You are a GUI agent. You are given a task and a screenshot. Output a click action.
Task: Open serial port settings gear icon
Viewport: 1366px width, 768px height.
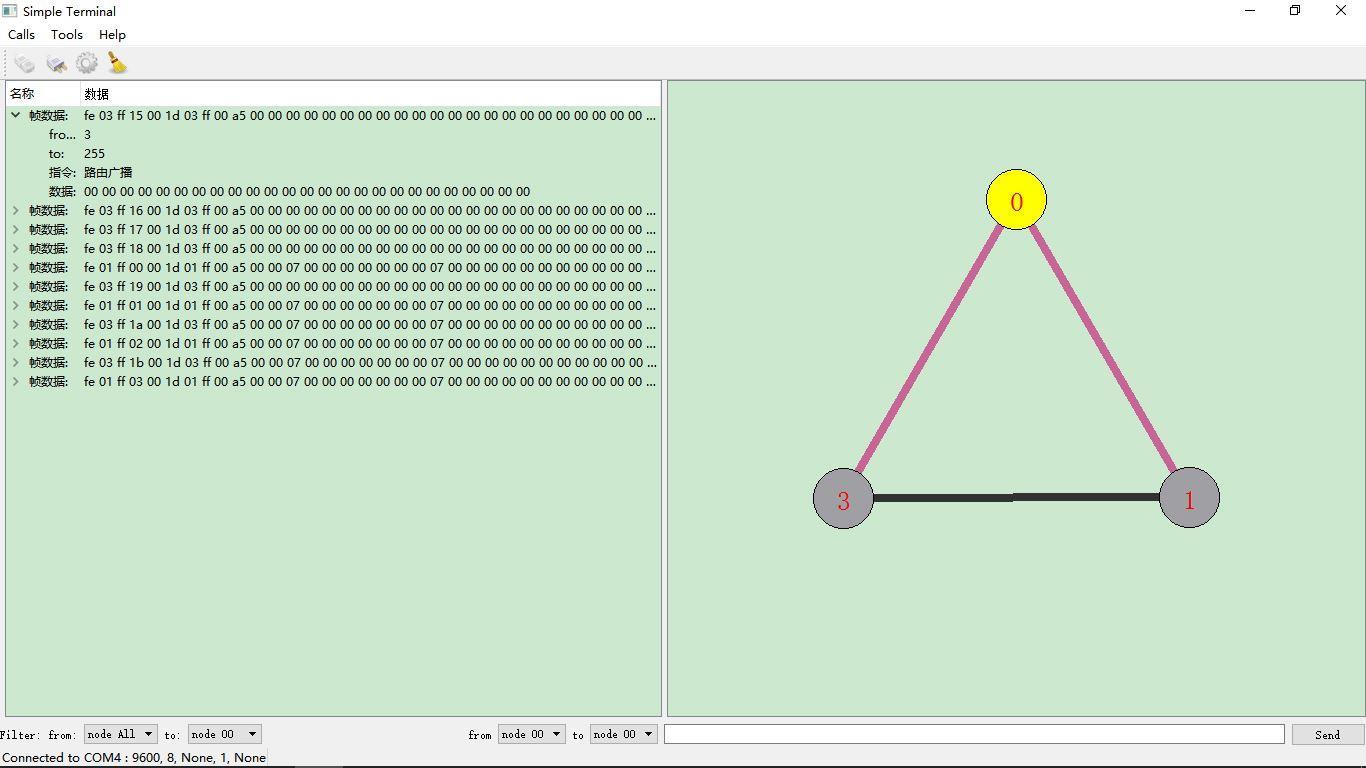pos(87,64)
